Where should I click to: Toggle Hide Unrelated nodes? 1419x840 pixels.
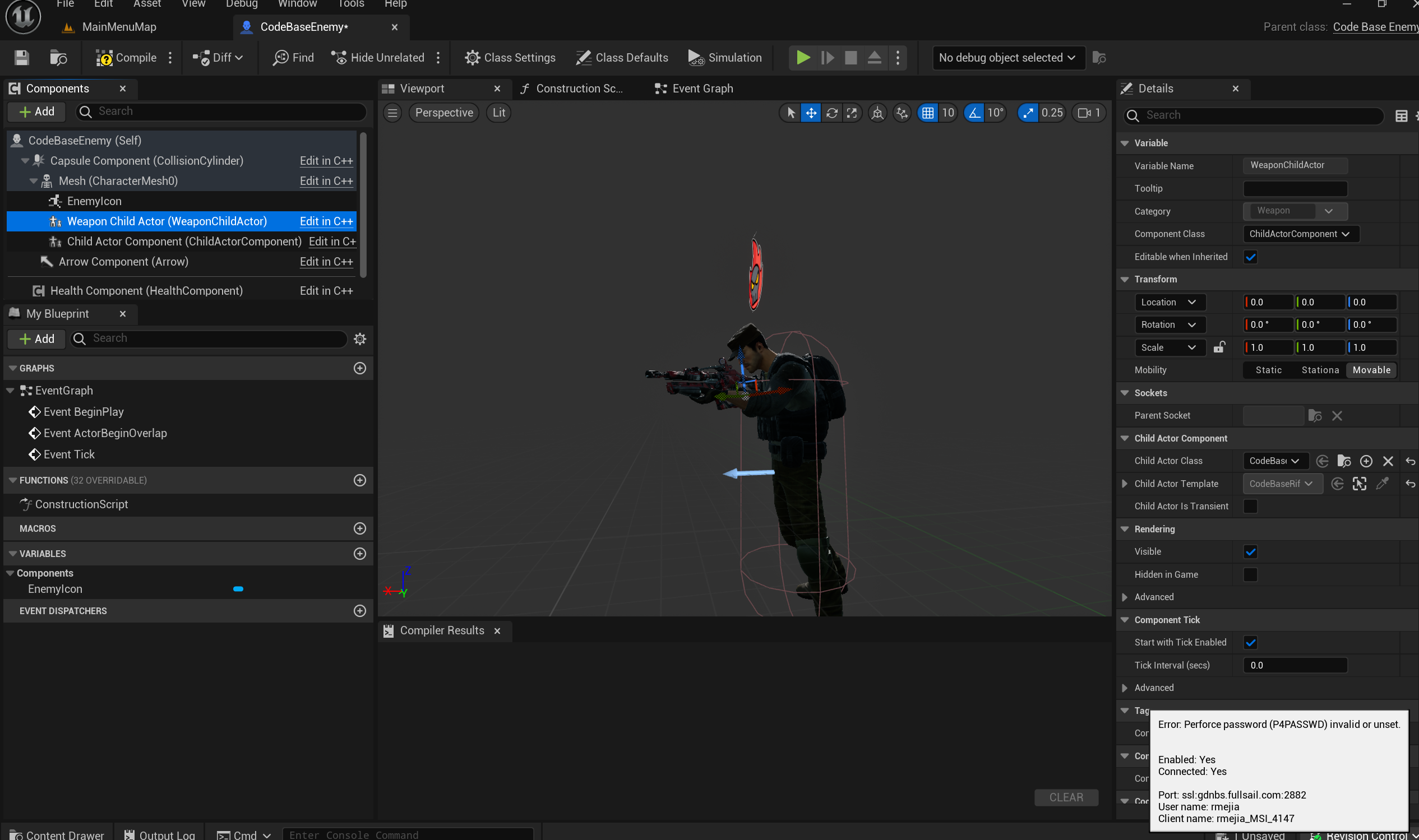(x=378, y=58)
